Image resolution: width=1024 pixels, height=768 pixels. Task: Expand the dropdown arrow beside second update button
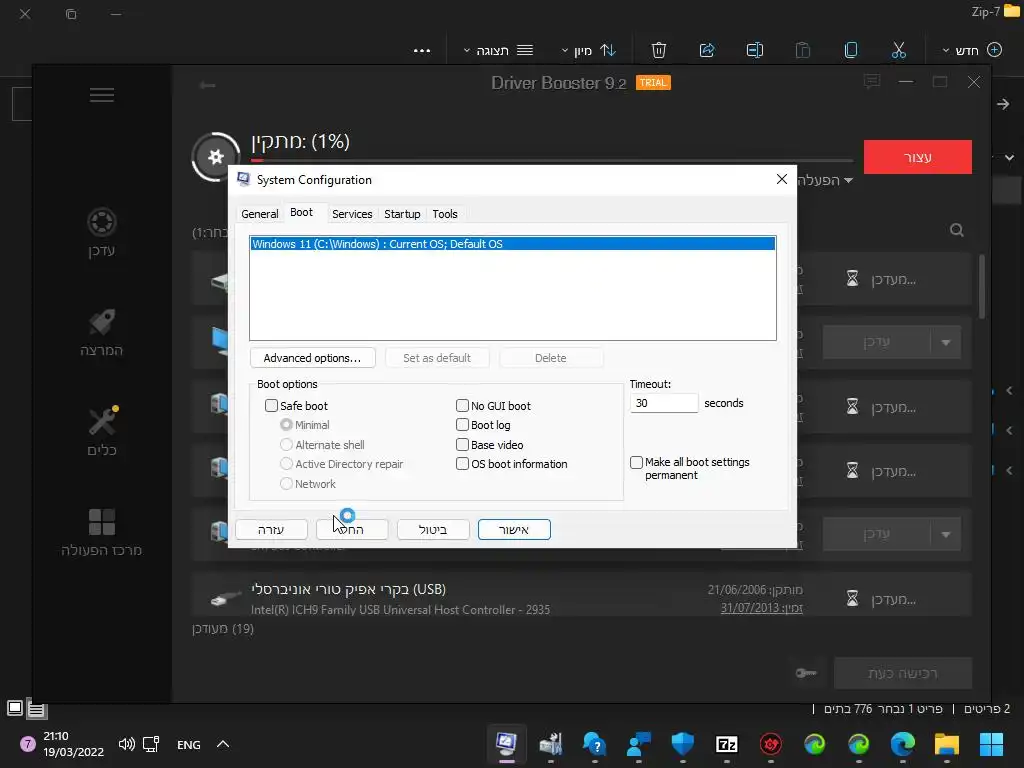coord(946,342)
